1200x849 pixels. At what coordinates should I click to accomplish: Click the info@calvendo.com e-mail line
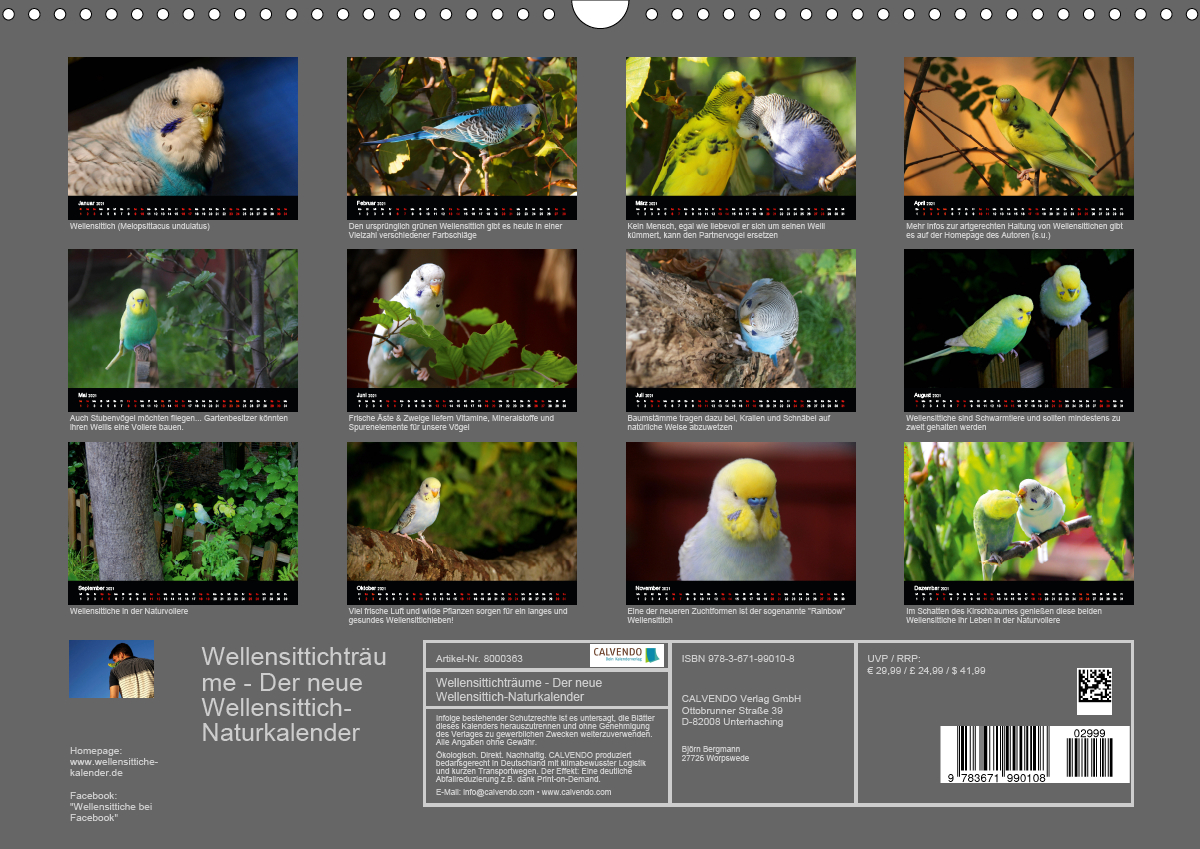tap(523, 792)
